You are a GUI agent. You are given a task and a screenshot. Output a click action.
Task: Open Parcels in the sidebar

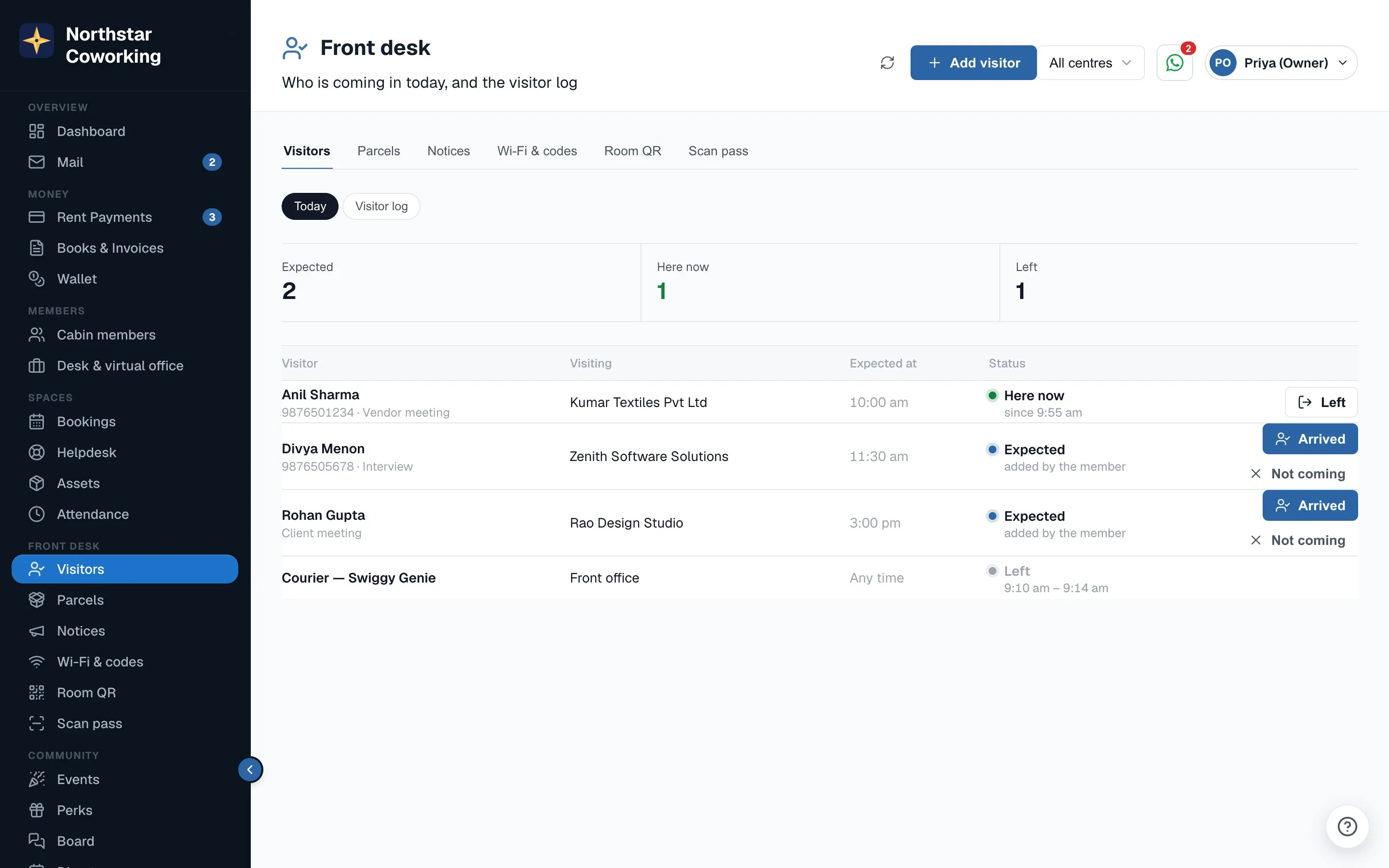tap(124, 600)
